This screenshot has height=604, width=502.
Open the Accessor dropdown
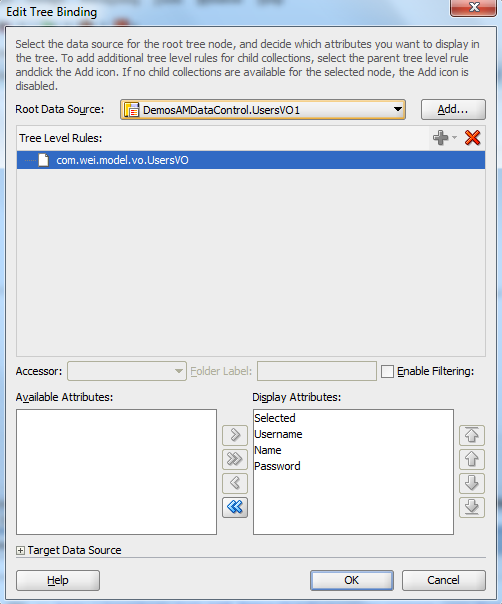pos(127,371)
